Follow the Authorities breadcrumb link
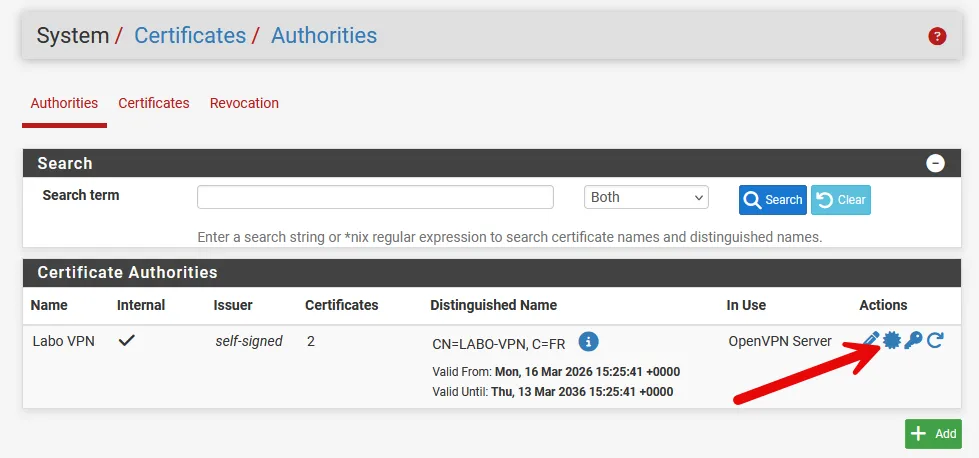Image resolution: width=979 pixels, height=458 pixels. tap(324, 36)
